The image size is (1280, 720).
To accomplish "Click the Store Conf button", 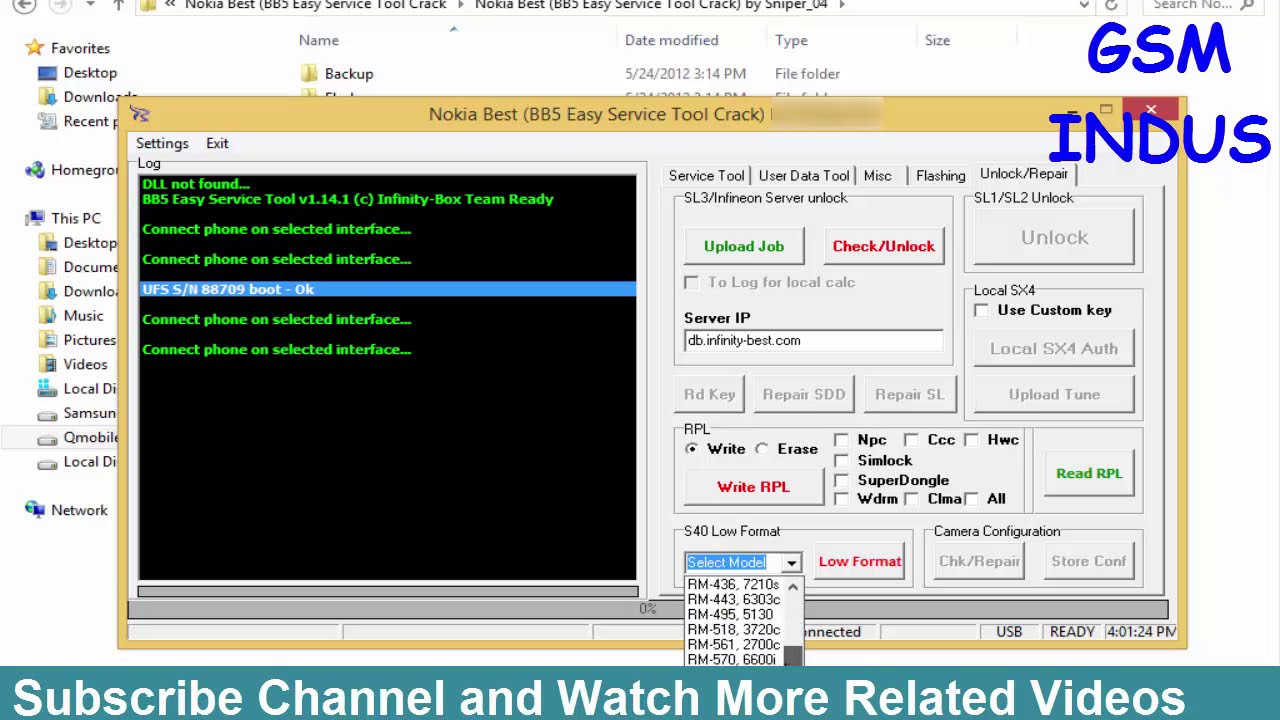I will (x=1089, y=561).
